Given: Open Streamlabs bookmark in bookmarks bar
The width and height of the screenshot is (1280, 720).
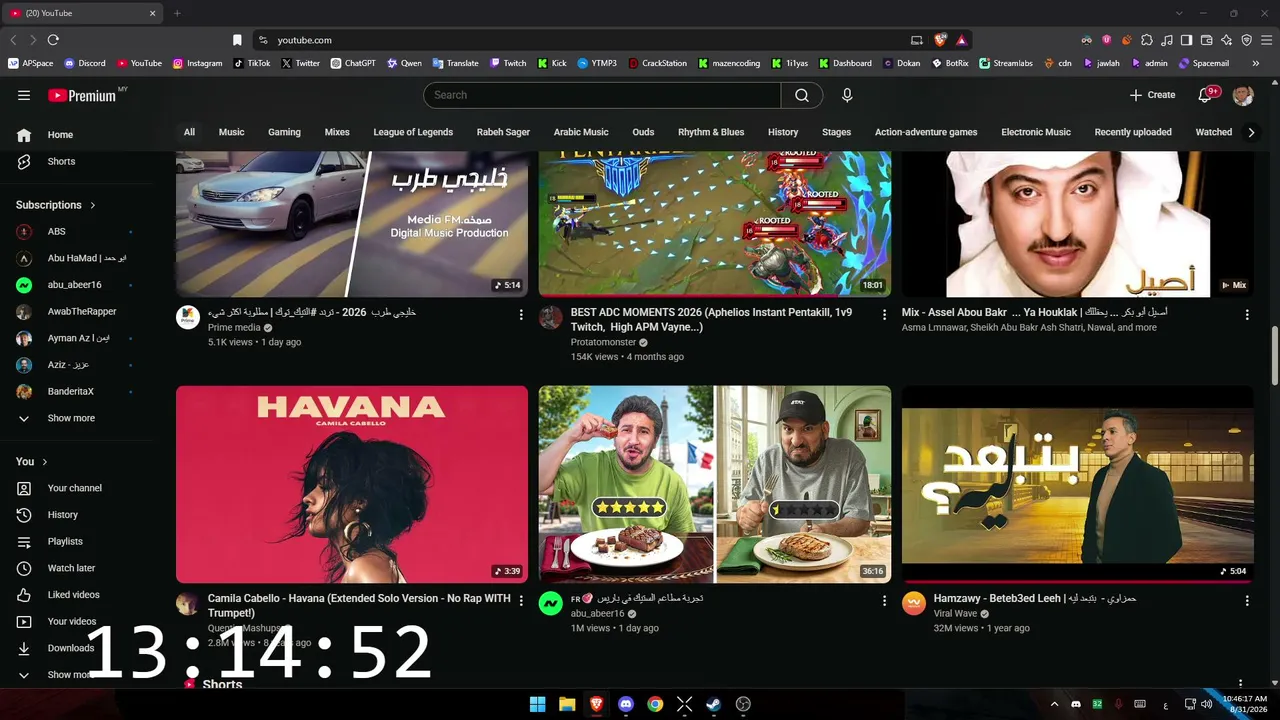Looking at the screenshot, I should (x=1006, y=63).
